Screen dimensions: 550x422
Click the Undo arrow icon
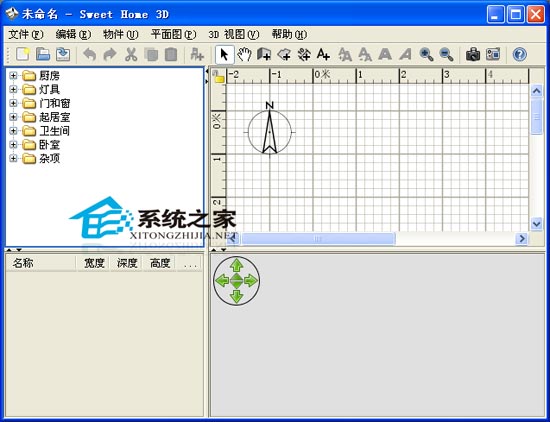[x=90, y=54]
